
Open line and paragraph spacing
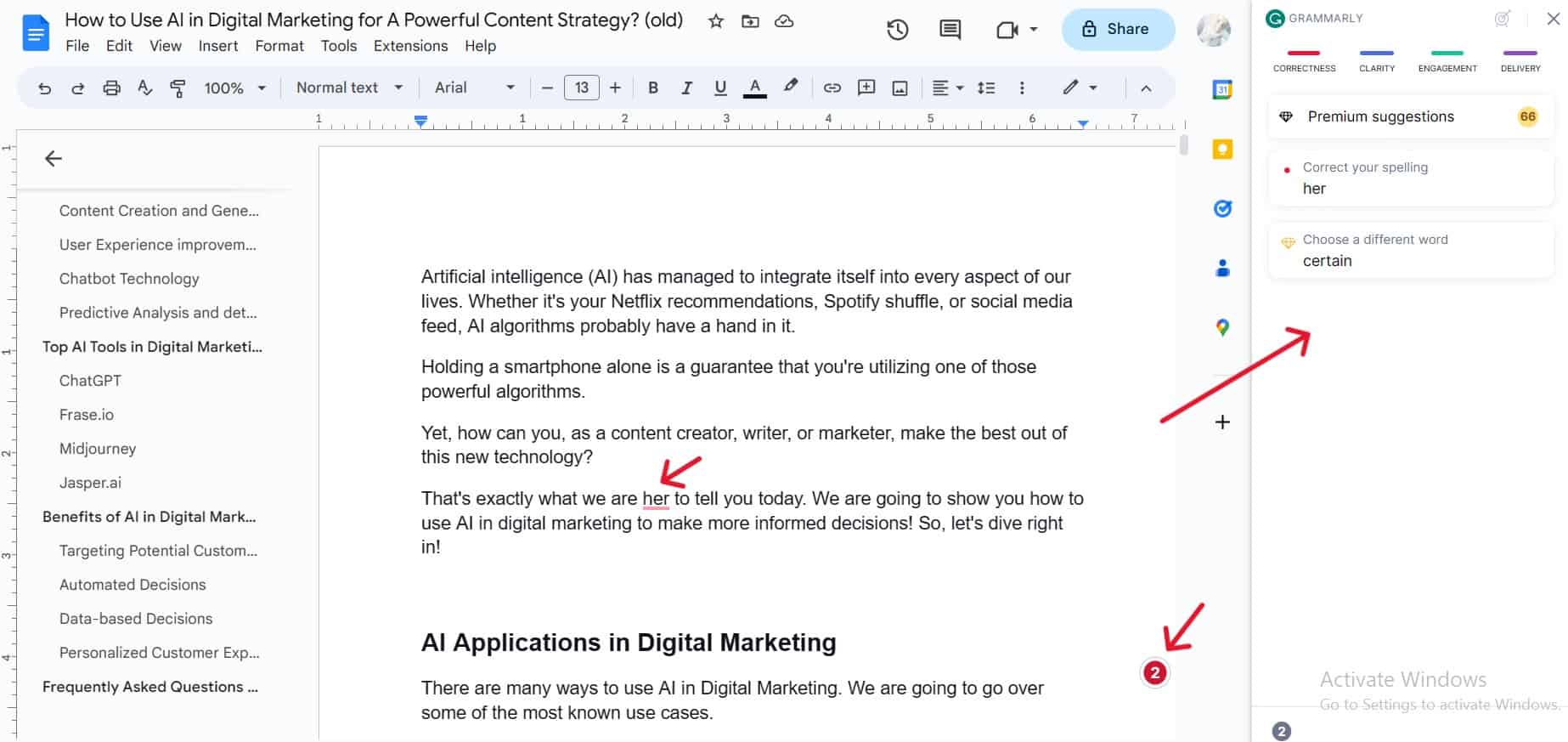986,88
